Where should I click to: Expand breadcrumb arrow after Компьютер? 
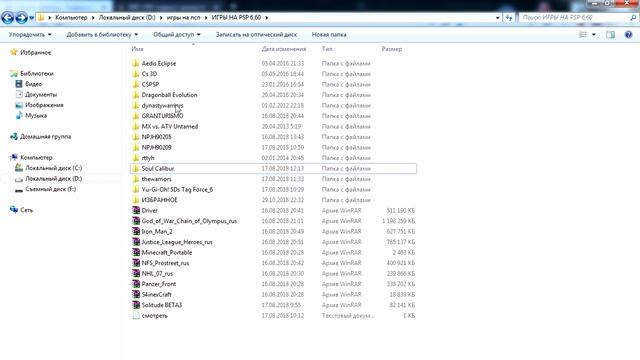93,18
